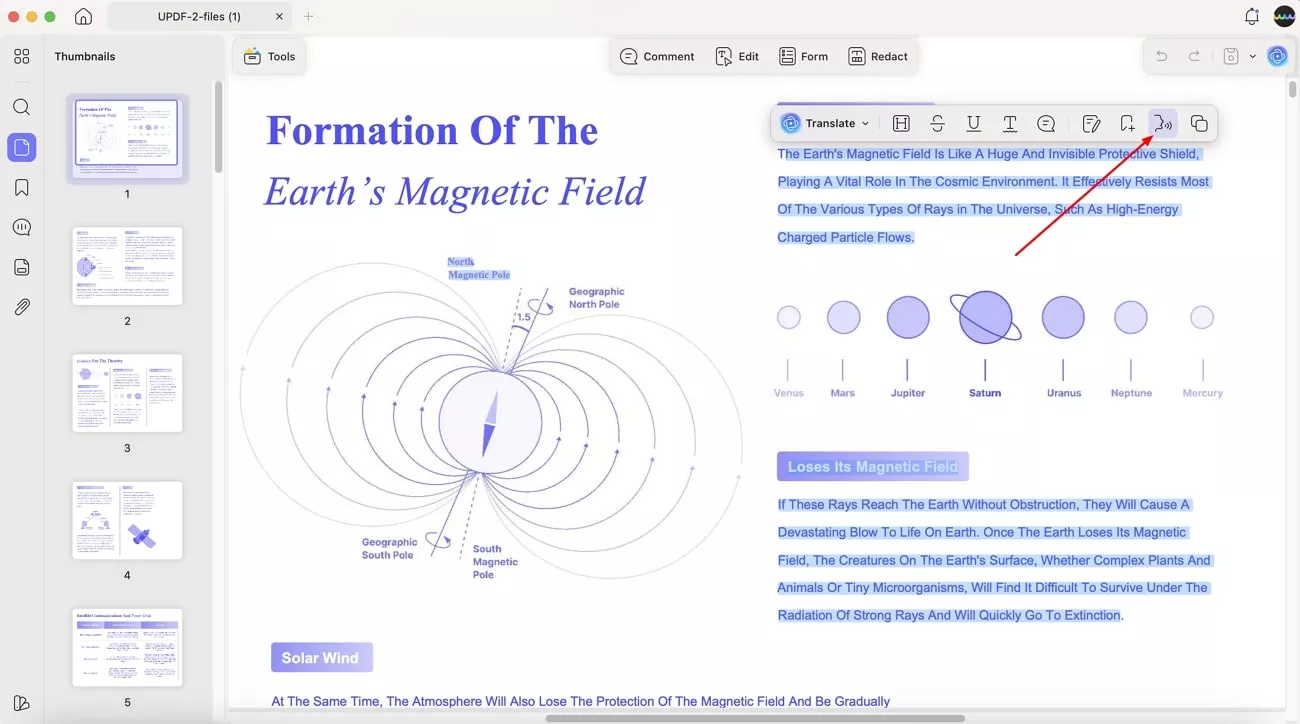
Task: Expand the save options dropdown arrow
Action: pyautogui.click(x=1252, y=57)
